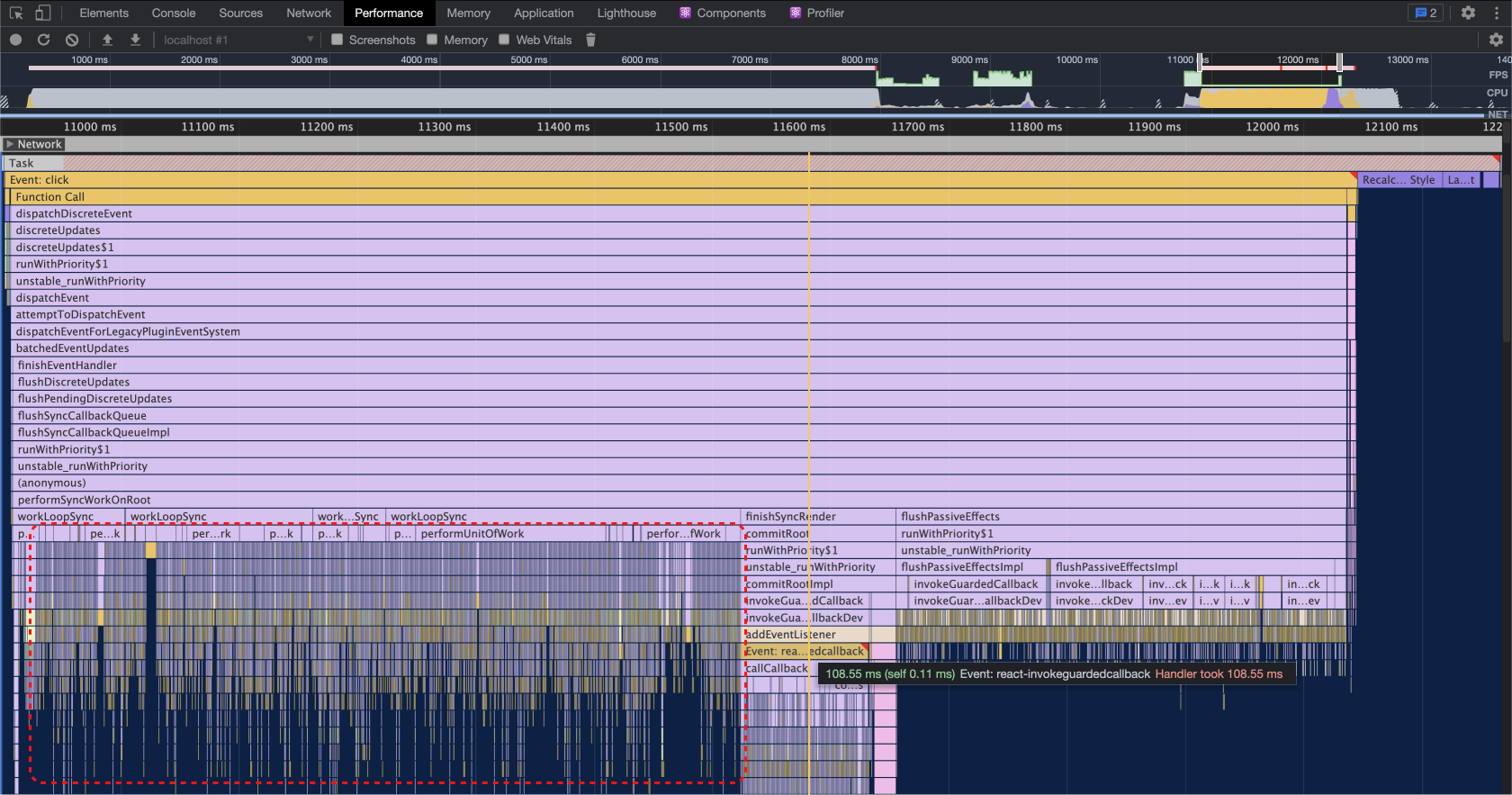Open the React Components tab

(723, 13)
